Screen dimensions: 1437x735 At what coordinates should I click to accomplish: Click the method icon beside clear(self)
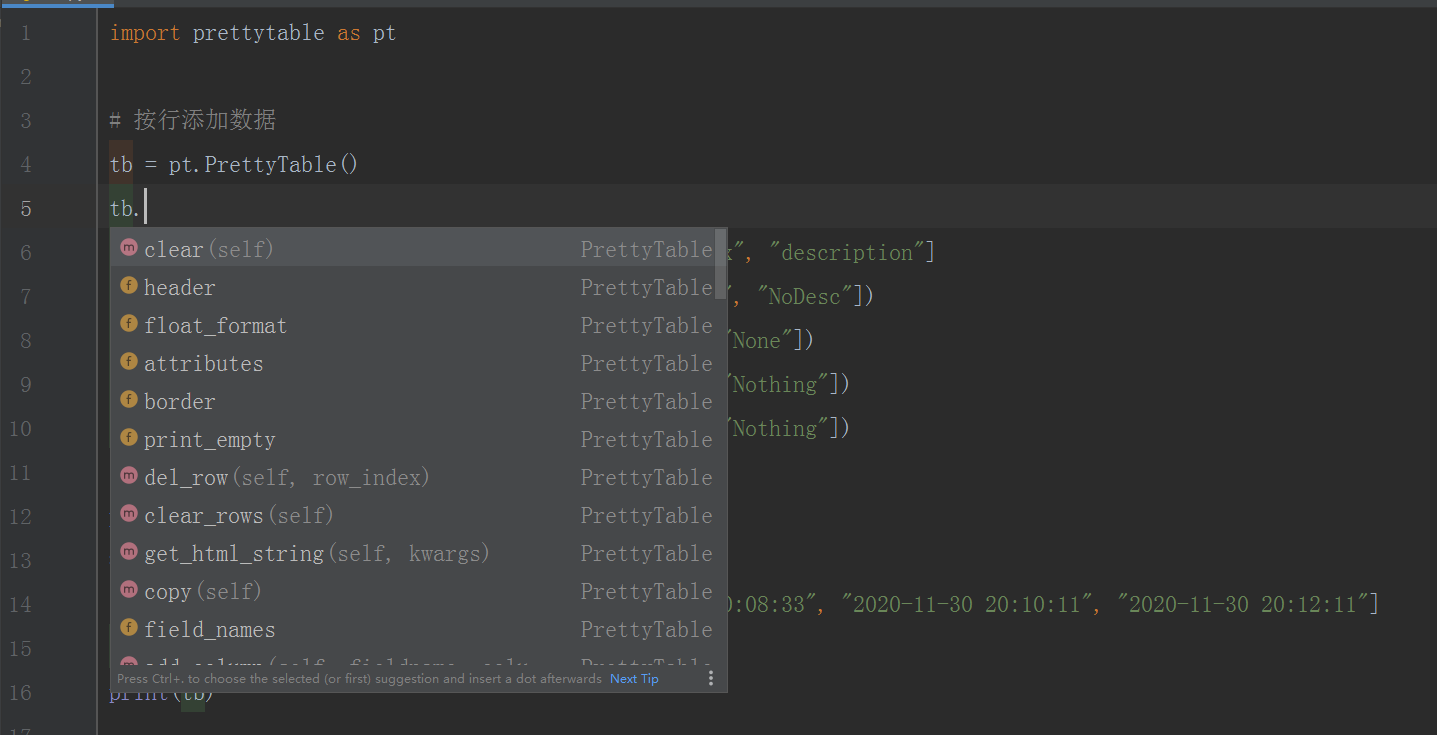point(128,247)
